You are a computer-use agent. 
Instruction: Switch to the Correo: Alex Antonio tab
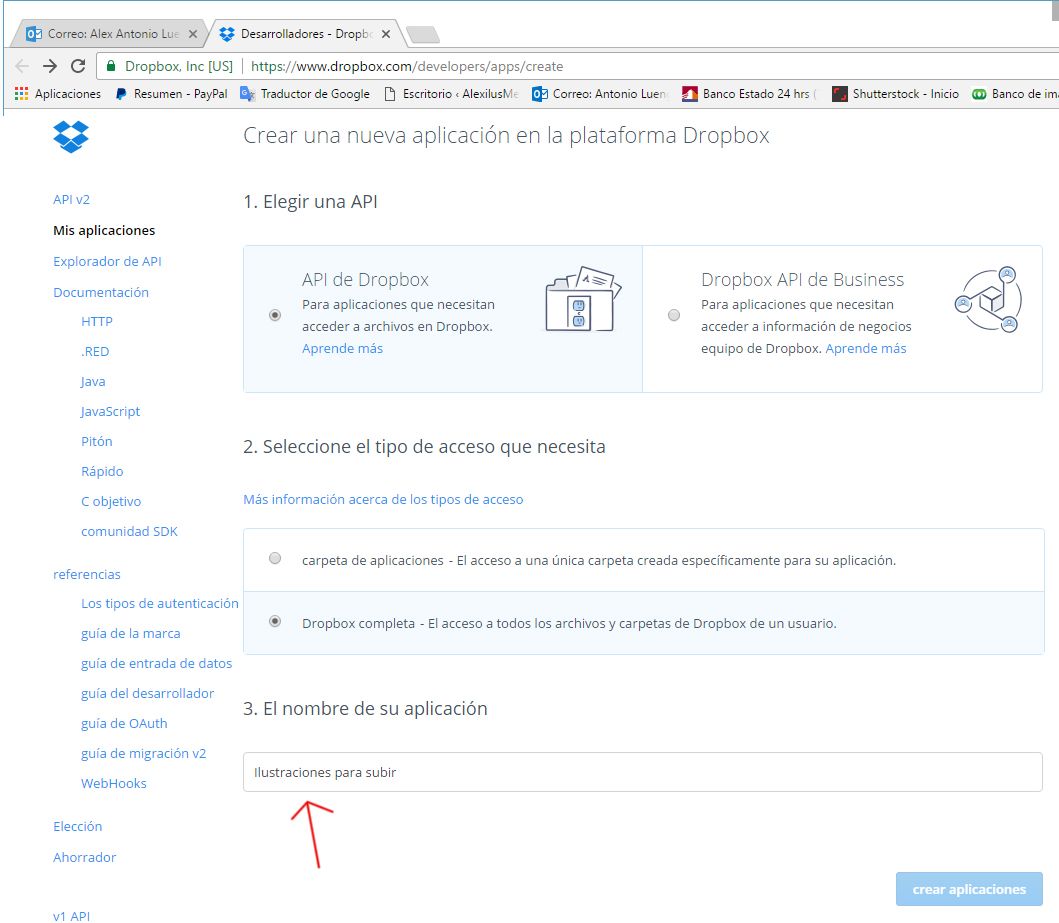(x=111, y=34)
